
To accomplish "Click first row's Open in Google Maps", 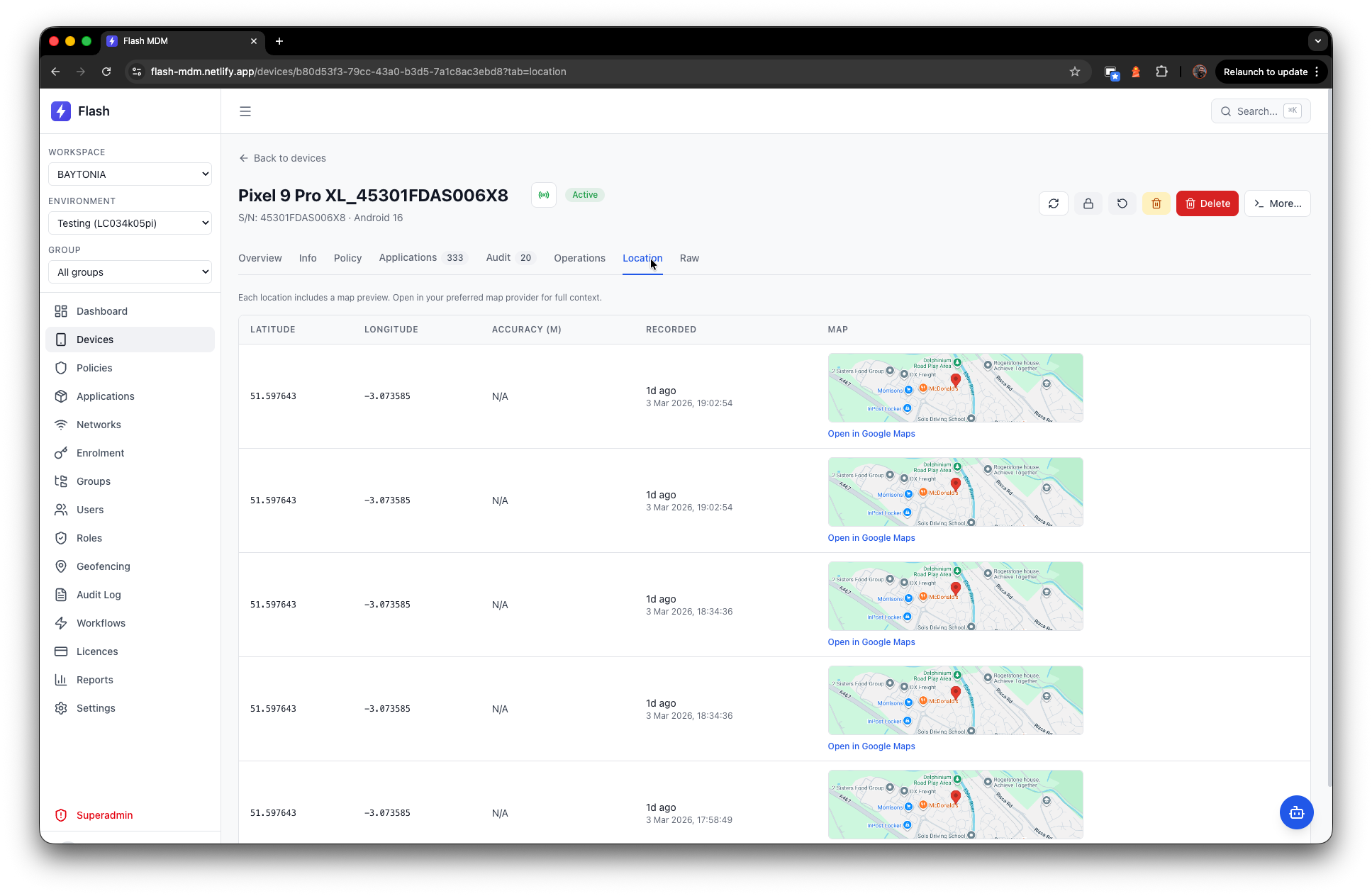I will point(871,434).
